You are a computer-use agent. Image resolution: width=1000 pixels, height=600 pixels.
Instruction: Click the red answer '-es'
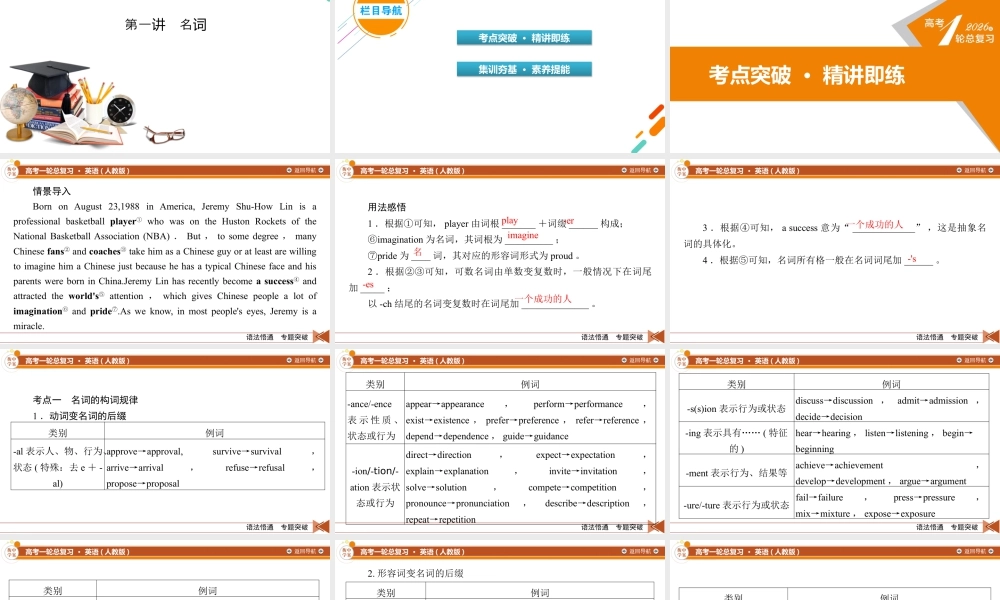(x=368, y=284)
